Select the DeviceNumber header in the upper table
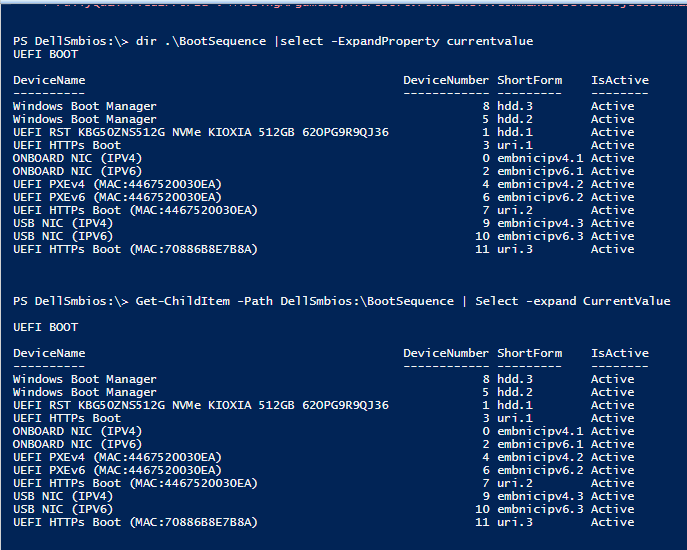 coord(446,80)
